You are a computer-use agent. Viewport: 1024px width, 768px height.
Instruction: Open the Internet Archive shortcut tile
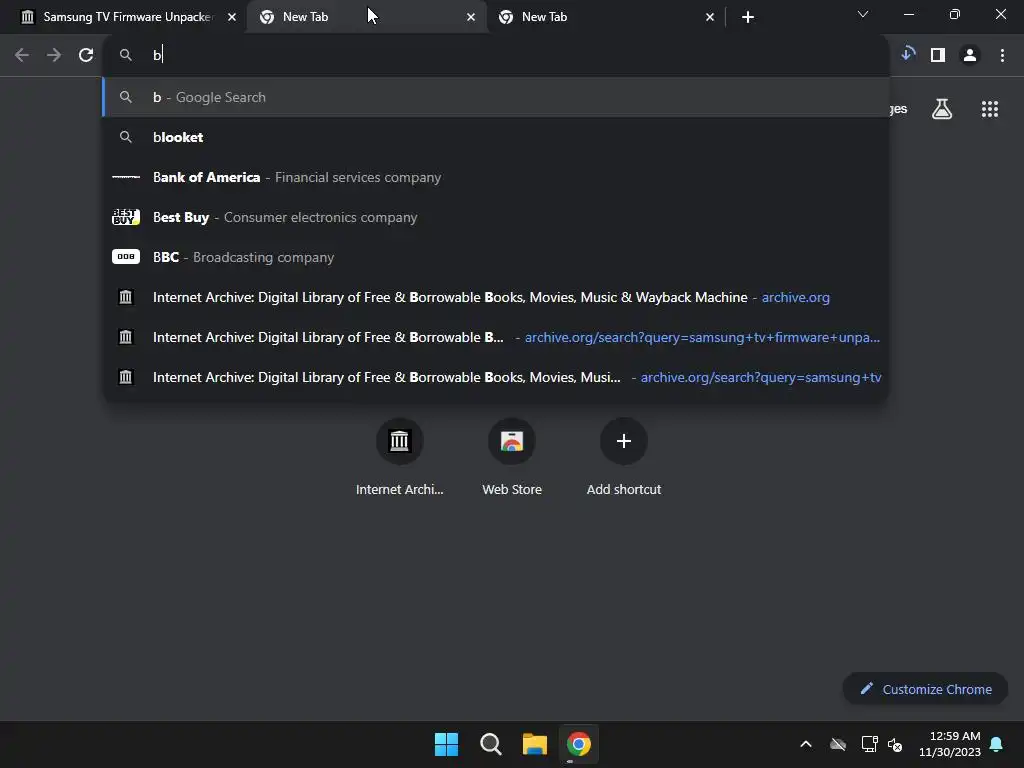pos(400,455)
